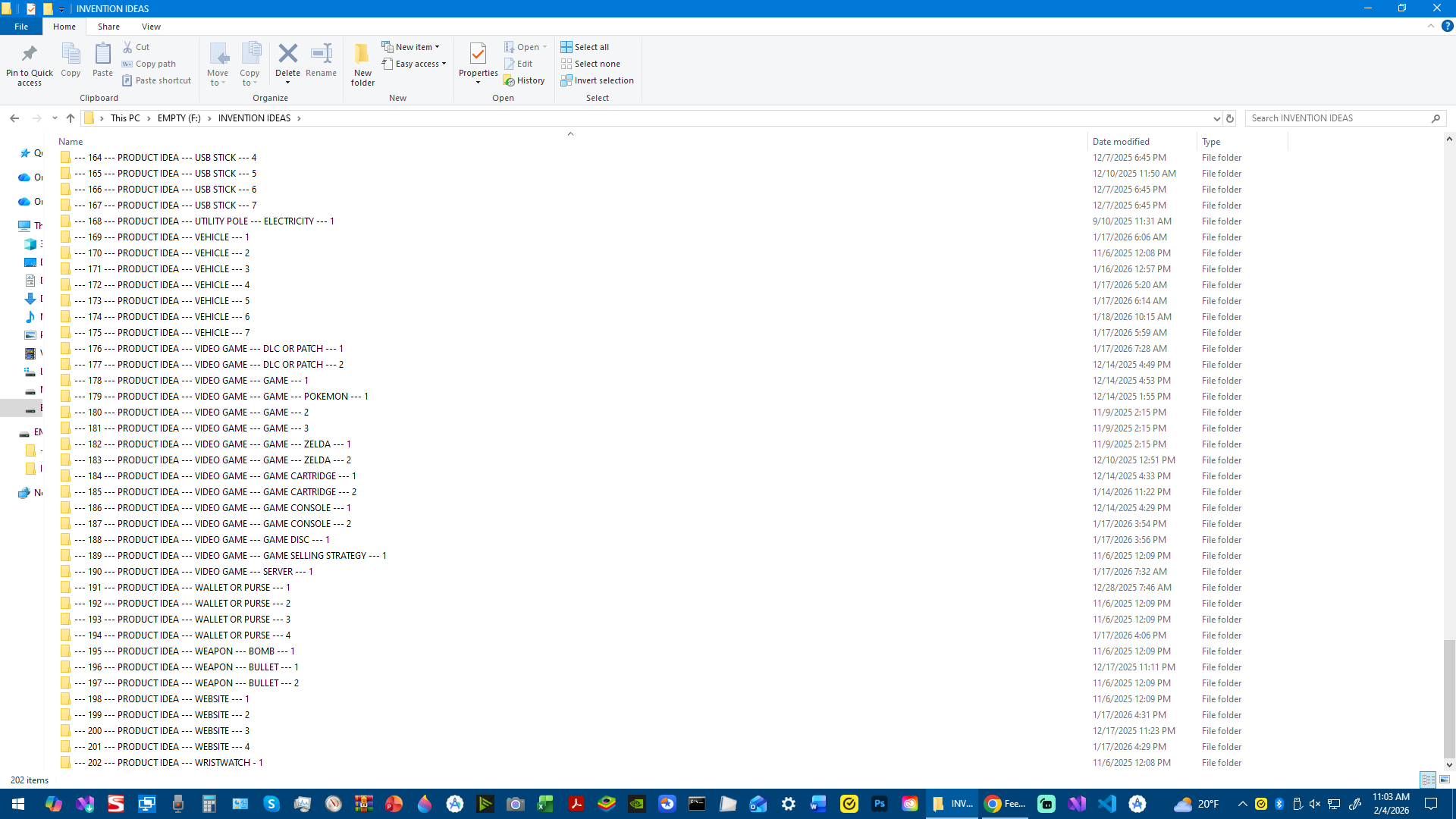
Task: Go up one folder with the up arrow
Action: [x=71, y=118]
